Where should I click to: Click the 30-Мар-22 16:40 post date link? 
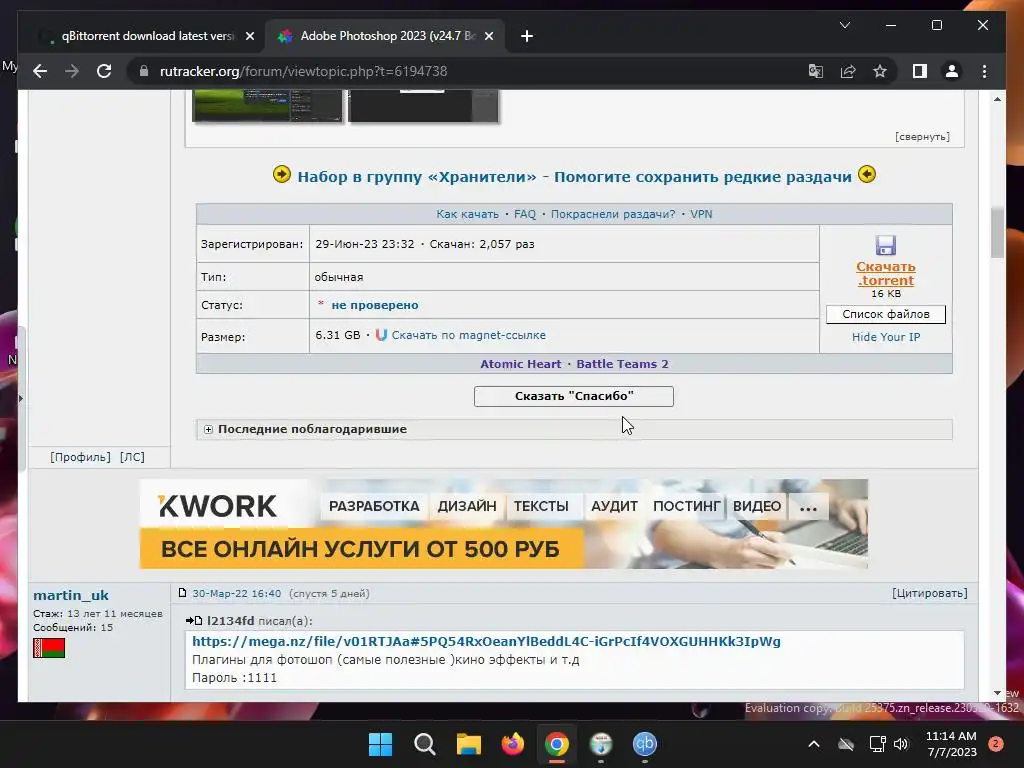pos(236,593)
